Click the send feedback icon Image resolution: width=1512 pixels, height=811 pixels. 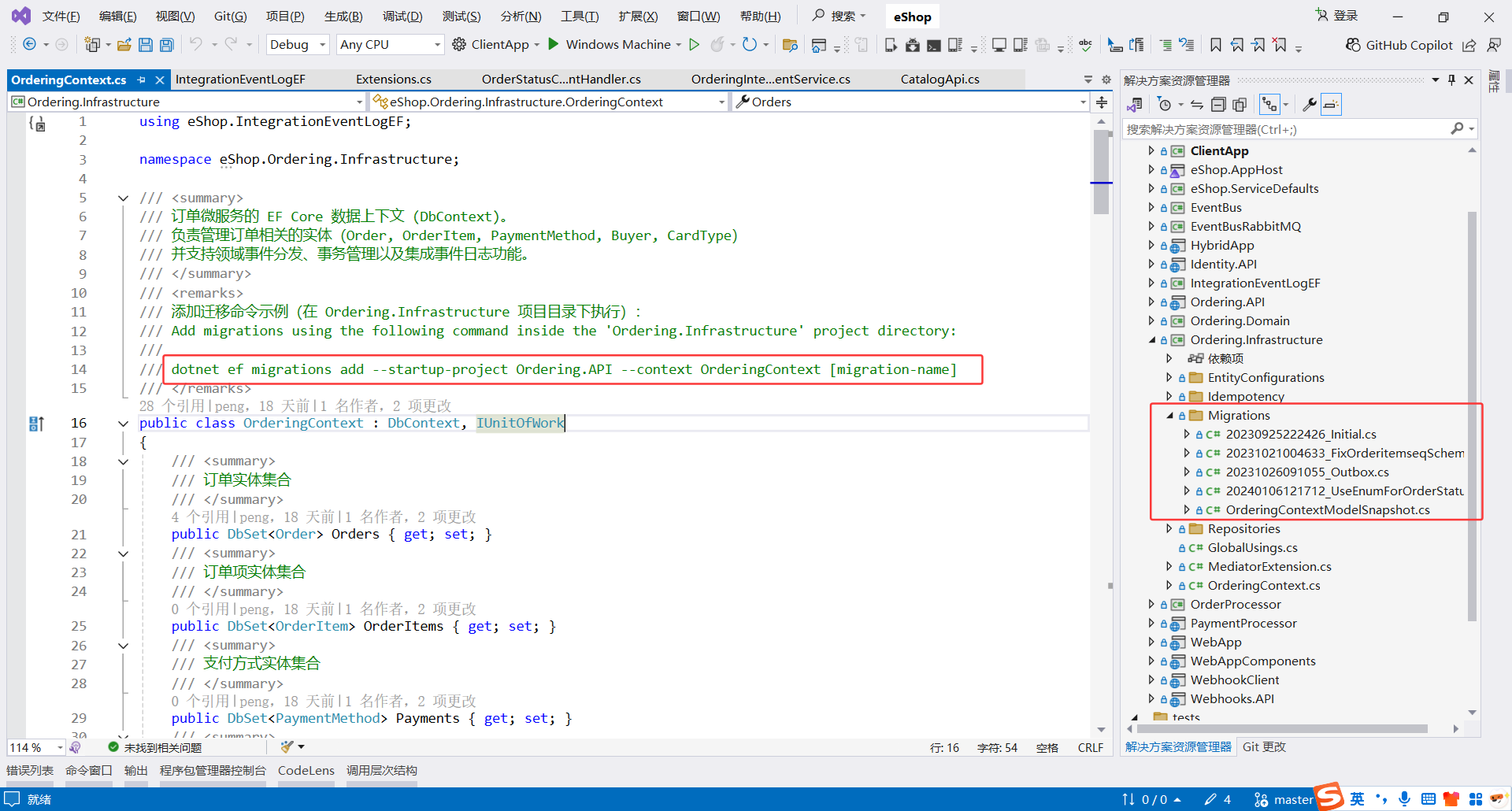click(1493, 45)
